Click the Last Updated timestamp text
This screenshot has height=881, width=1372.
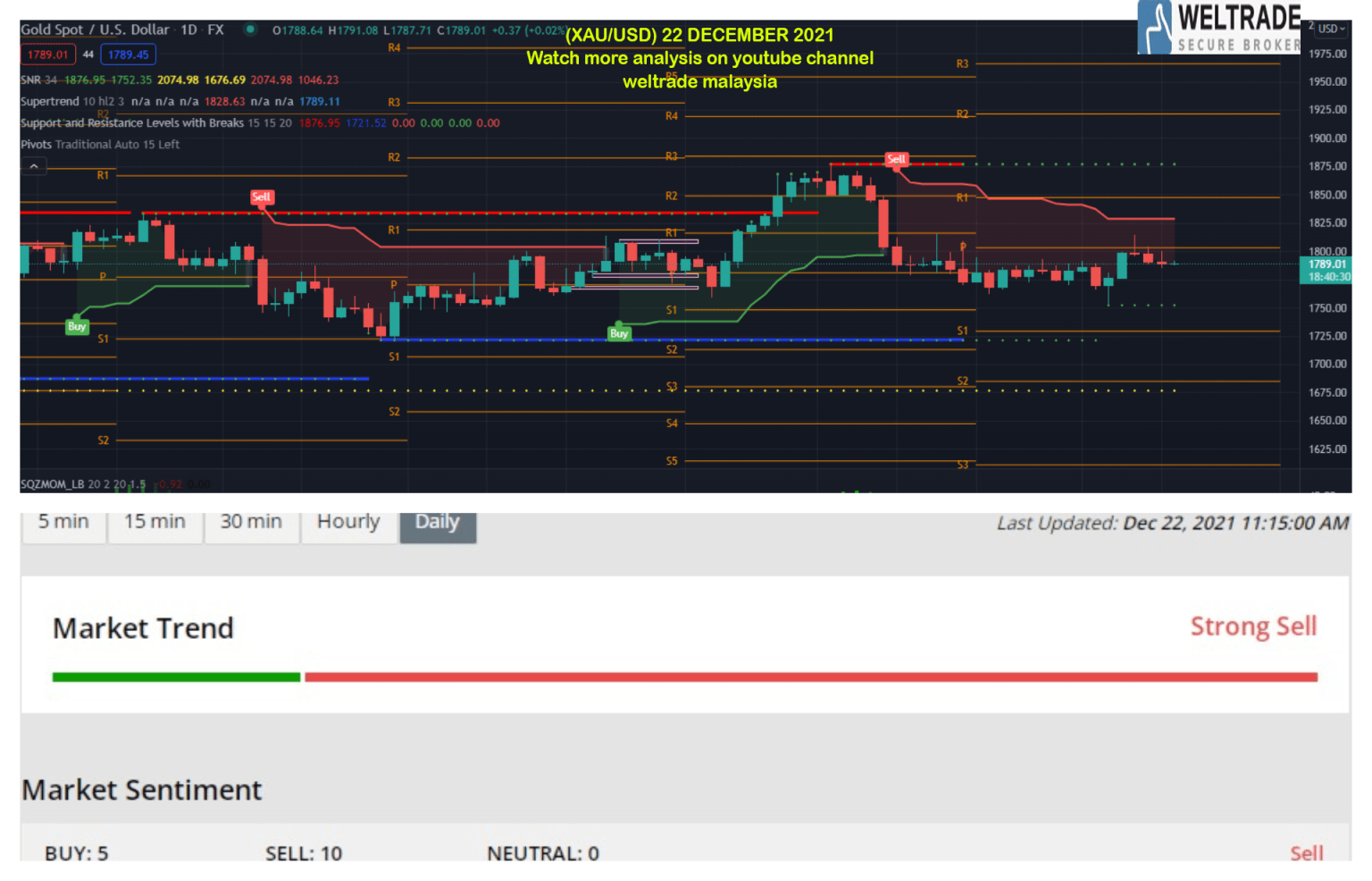point(1173,523)
